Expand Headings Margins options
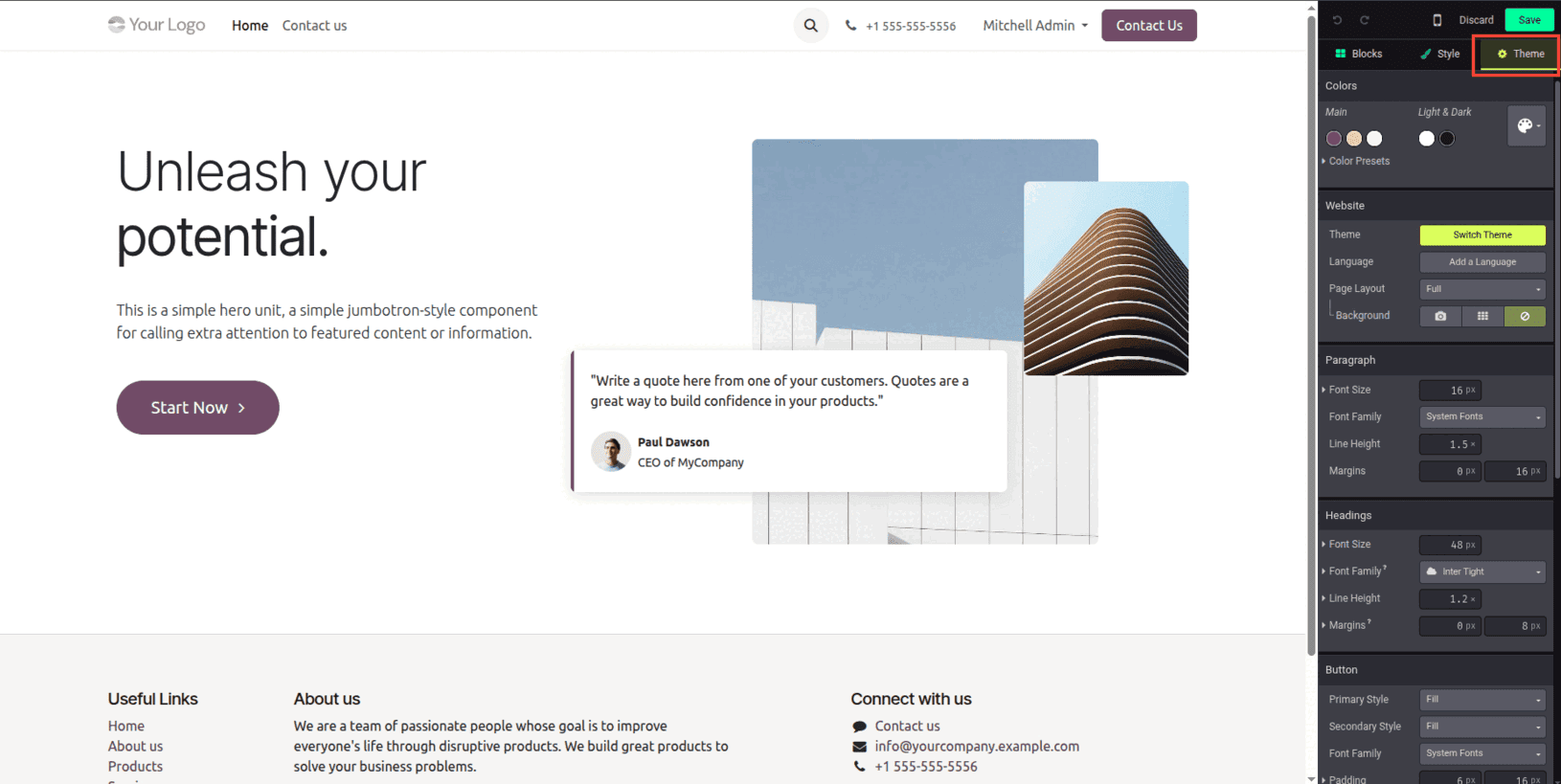This screenshot has width=1561, height=784. tap(1346, 625)
